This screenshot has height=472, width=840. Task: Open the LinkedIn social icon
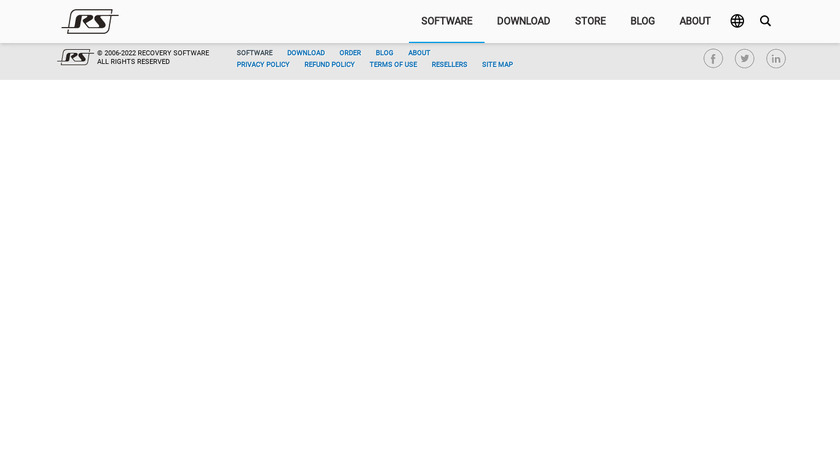pos(776,58)
